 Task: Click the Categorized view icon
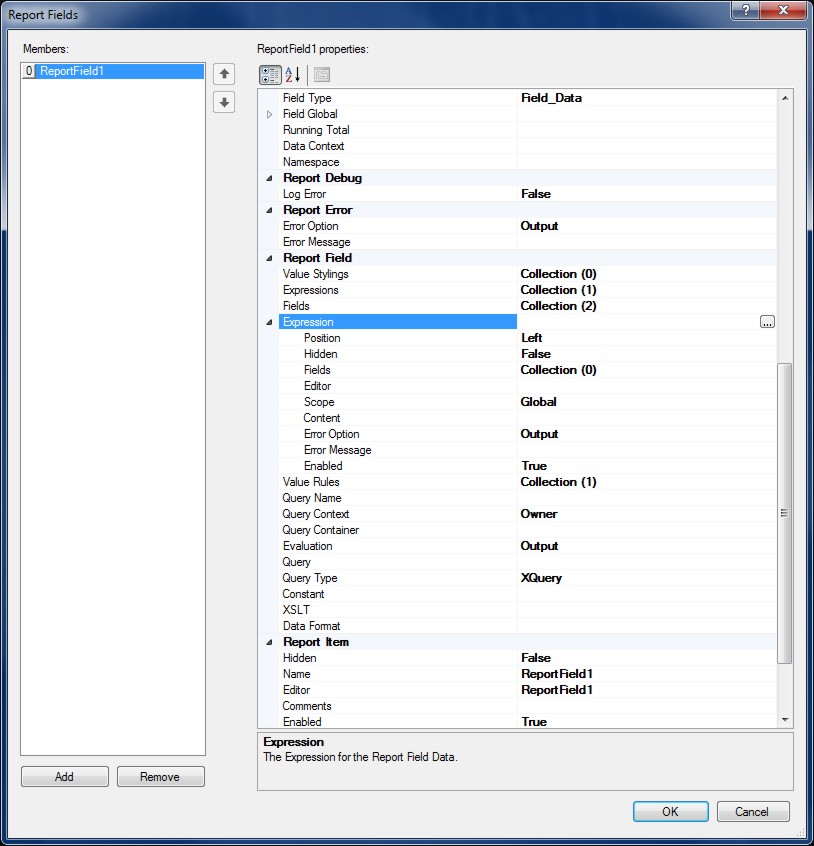[270, 75]
